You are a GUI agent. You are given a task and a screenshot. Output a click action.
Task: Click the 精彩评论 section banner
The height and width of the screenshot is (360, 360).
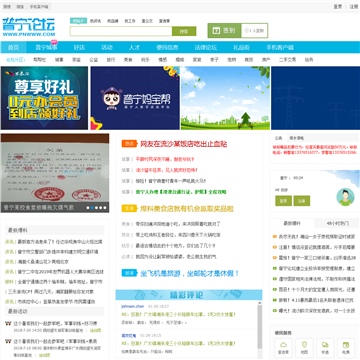[x=189, y=295]
